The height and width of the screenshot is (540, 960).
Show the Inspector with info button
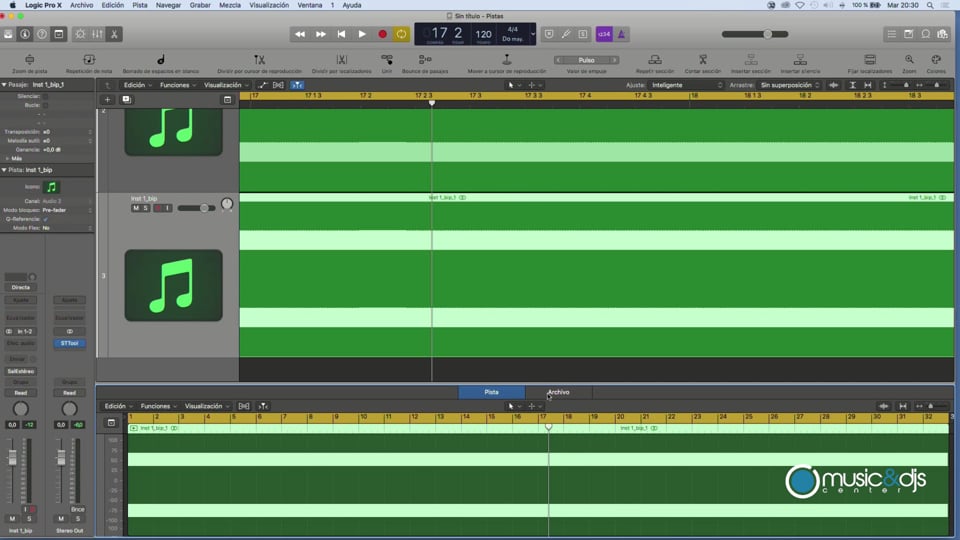pos(25,34)
